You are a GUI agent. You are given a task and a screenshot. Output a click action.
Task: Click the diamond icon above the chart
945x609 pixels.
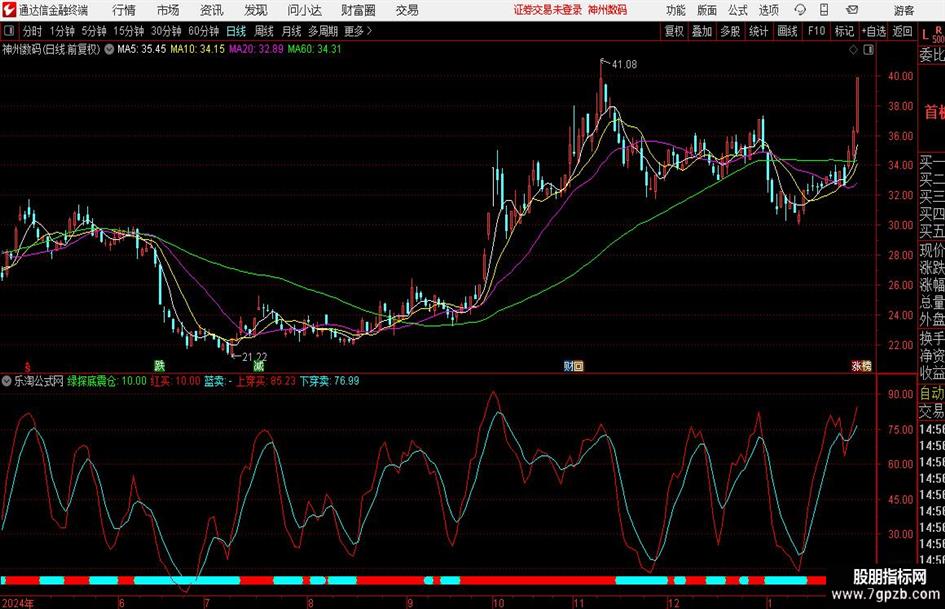[853, 50]
